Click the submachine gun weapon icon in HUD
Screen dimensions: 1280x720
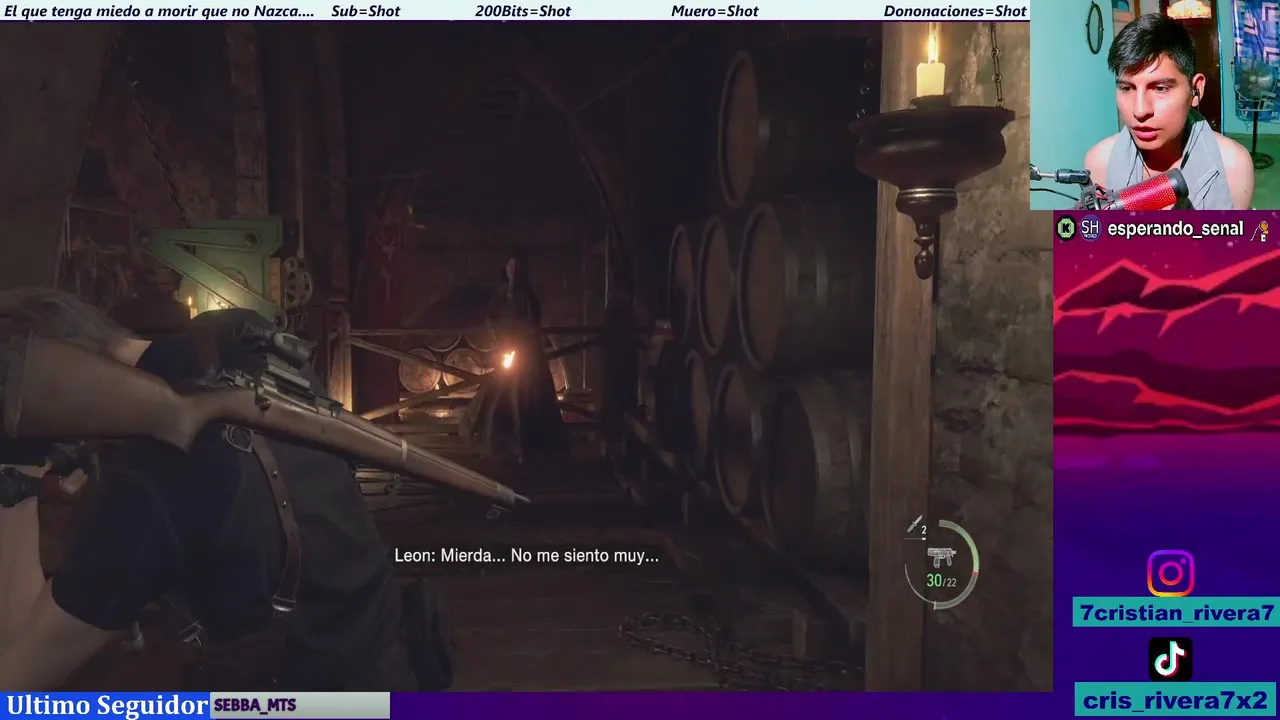[941, 556]
